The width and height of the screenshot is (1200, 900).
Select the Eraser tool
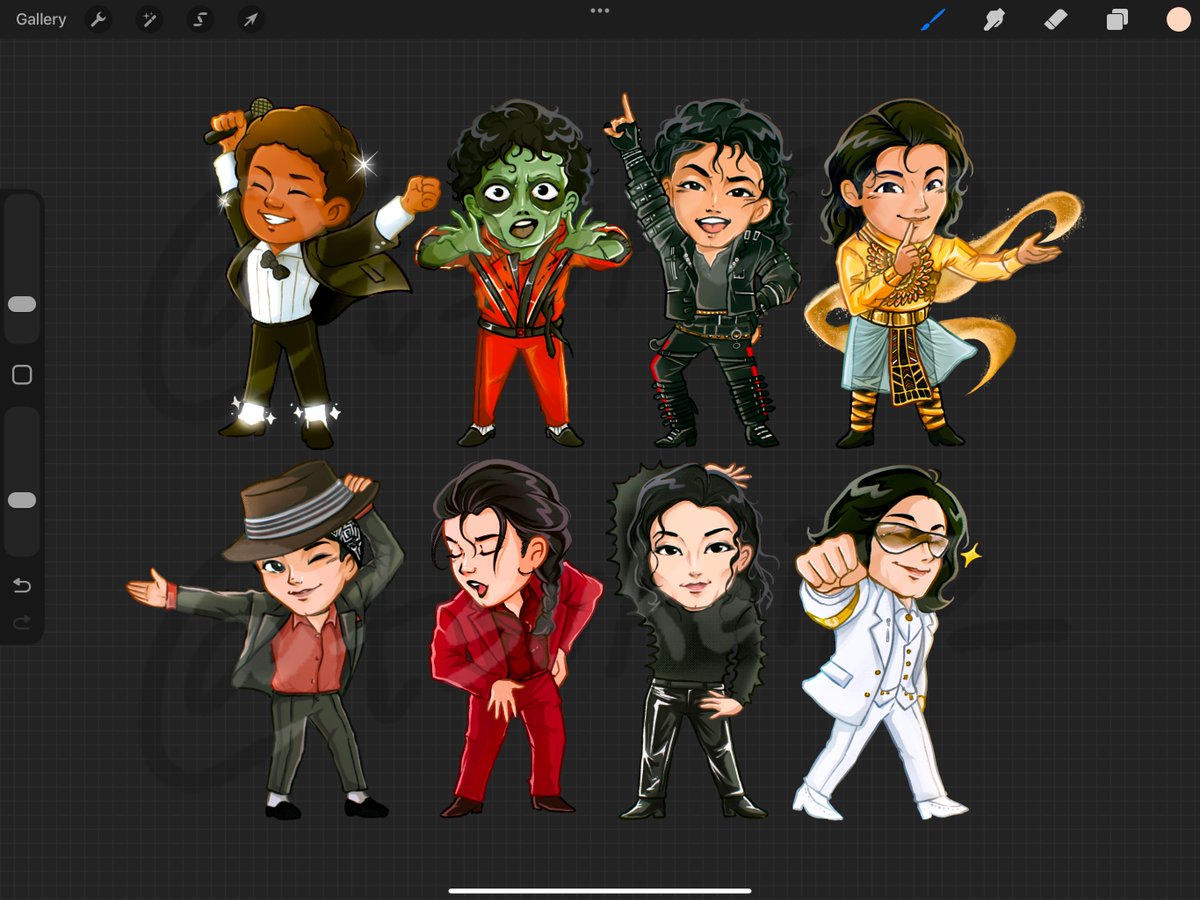coord(1056,19)
